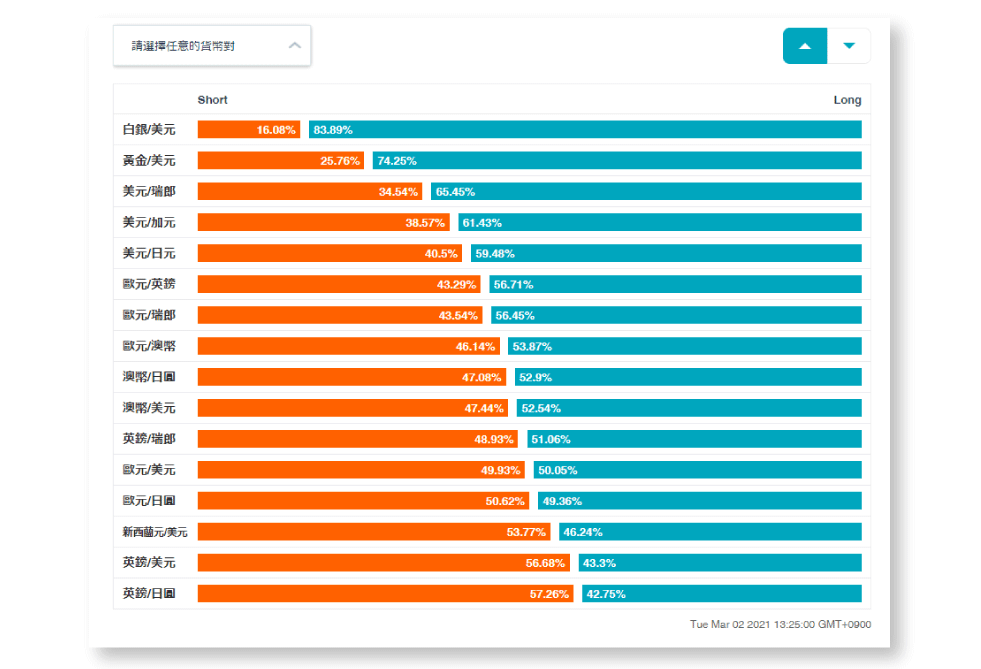Open the currency pair selection dropdown
The height and width of the screenshot is (669, 981).
[211, 46]
